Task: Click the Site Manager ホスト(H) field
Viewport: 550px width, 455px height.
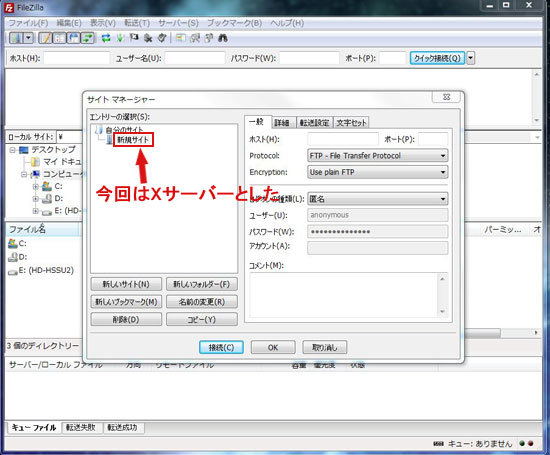Action: click(x=343, y=139)
